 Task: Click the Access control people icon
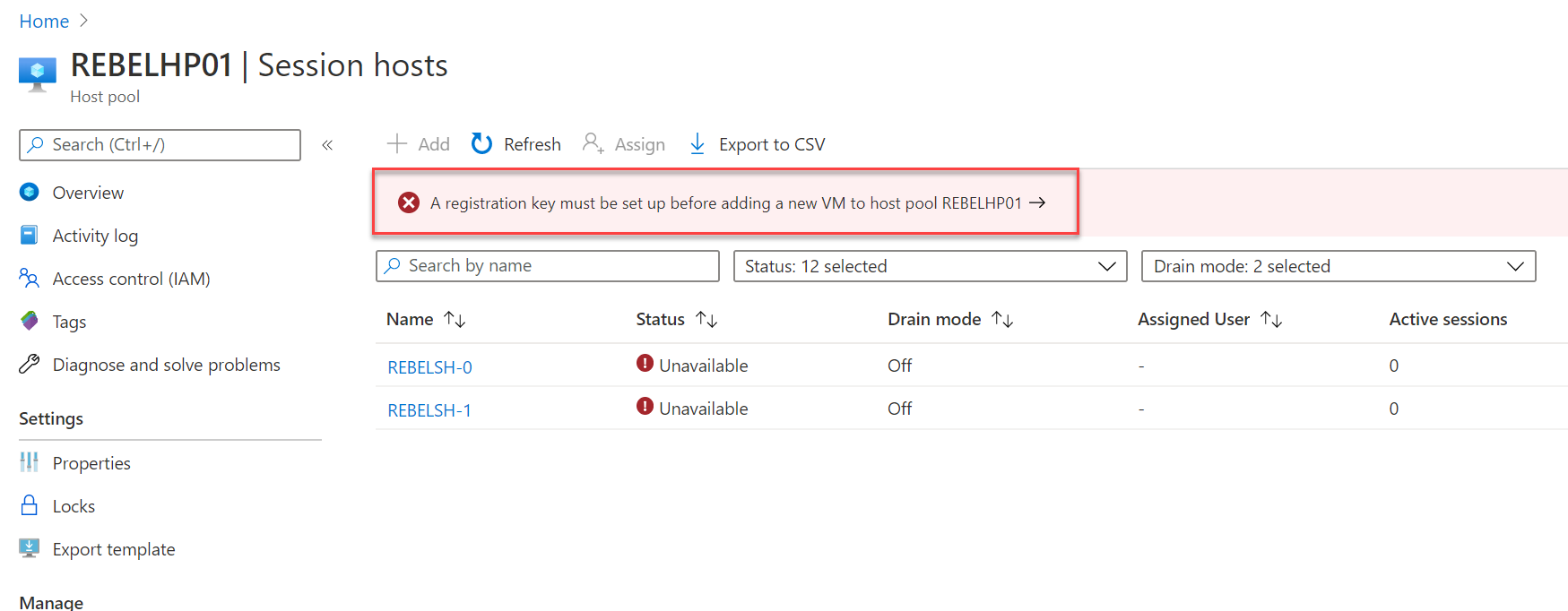pos(30,278)
